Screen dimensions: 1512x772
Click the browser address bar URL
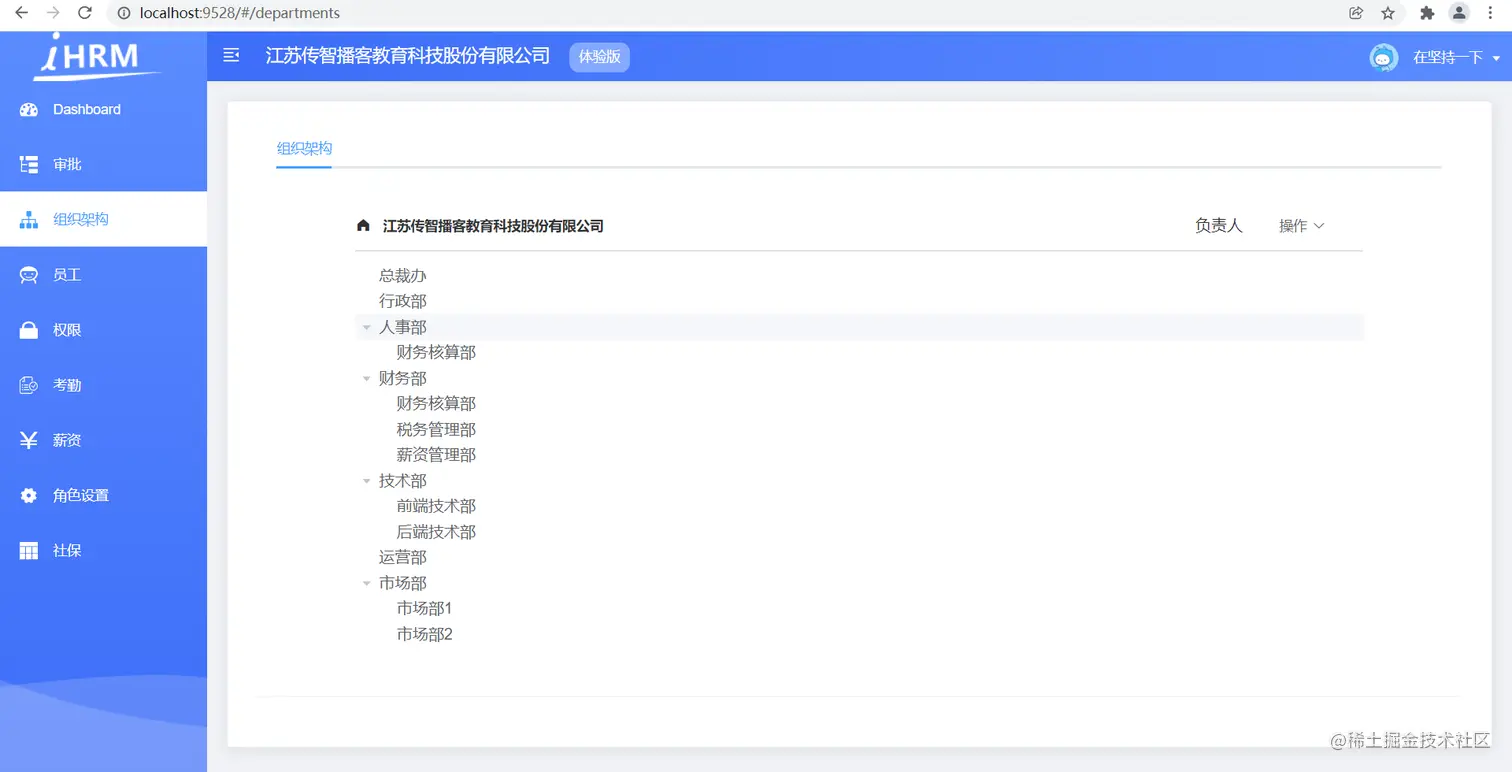[x=240, y=13]
